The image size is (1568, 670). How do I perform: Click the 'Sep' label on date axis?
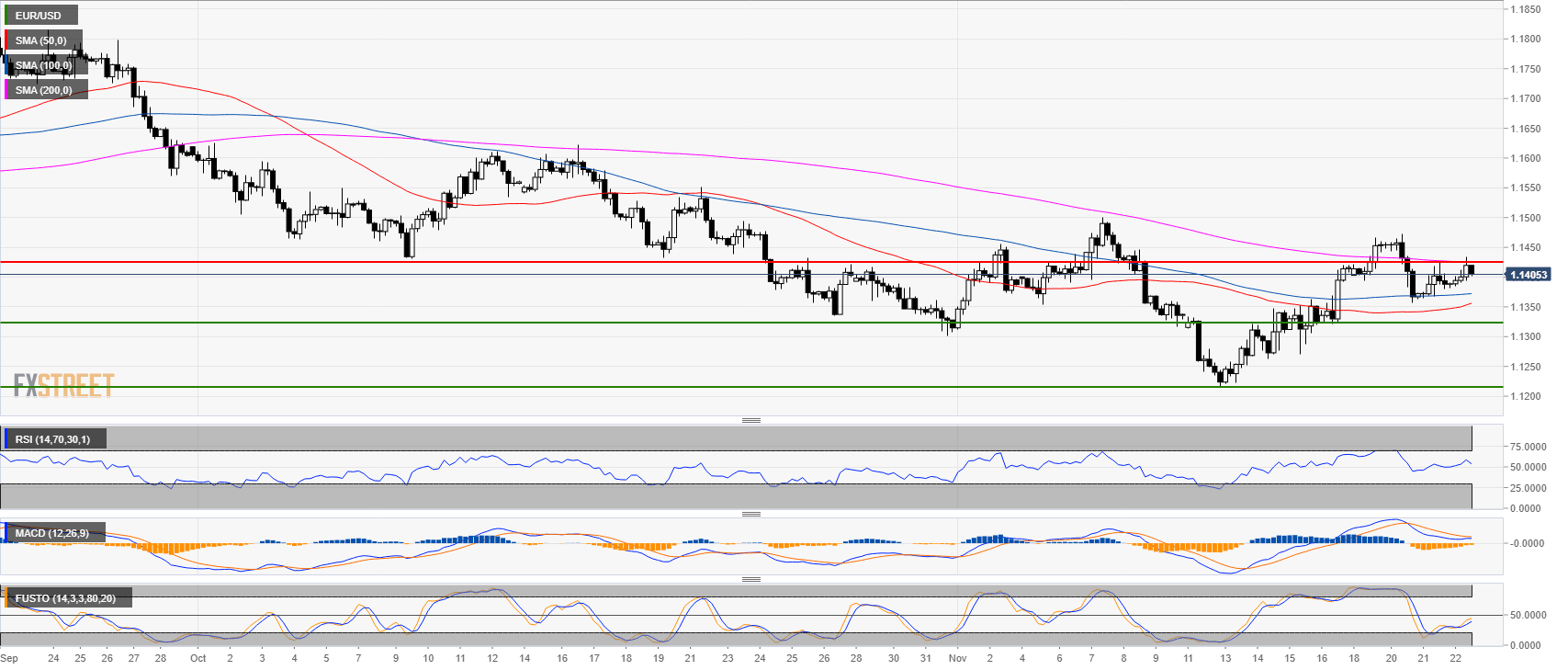(x=9, y=658)
